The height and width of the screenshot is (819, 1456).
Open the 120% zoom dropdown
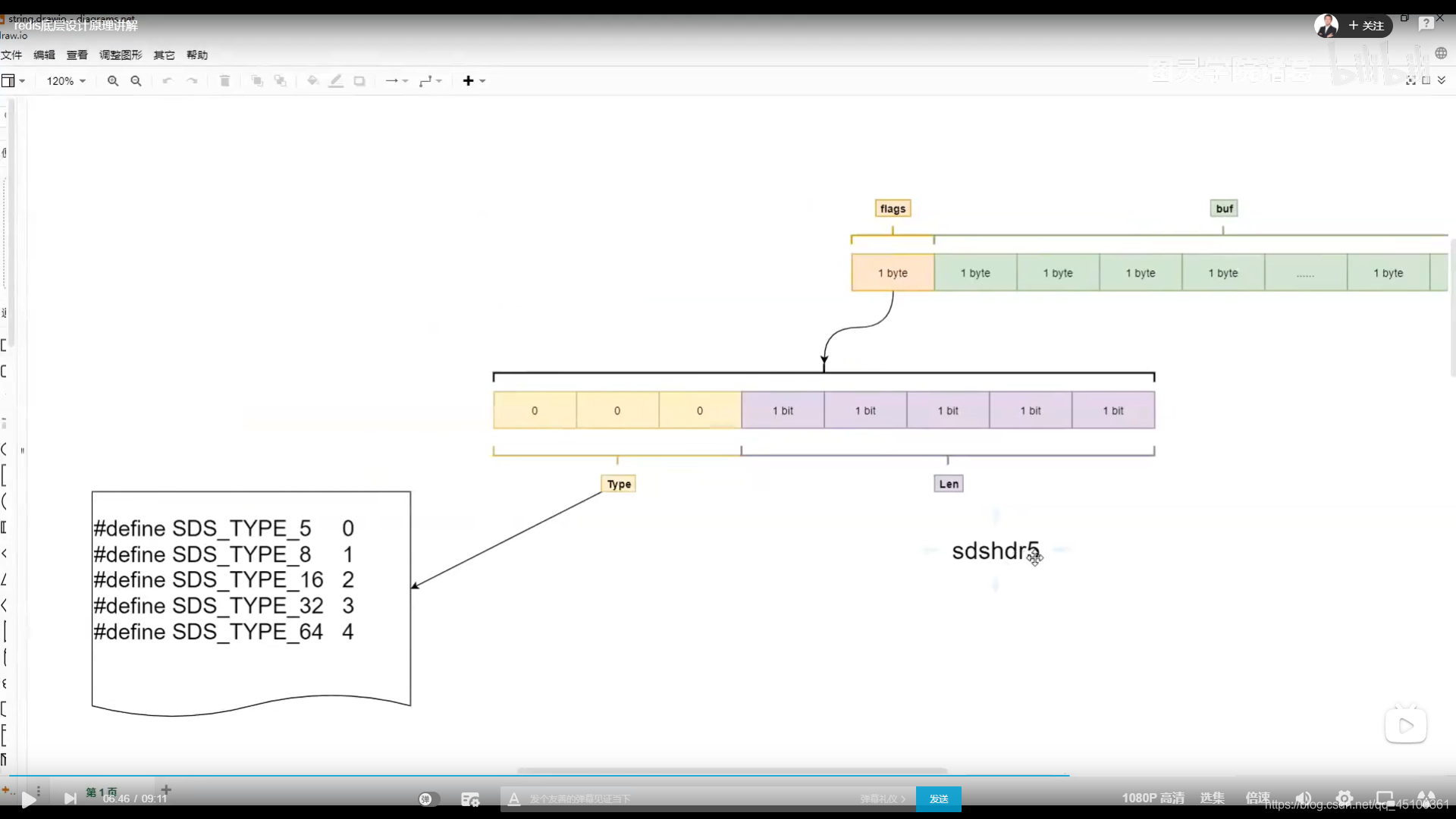pos(66,81)
